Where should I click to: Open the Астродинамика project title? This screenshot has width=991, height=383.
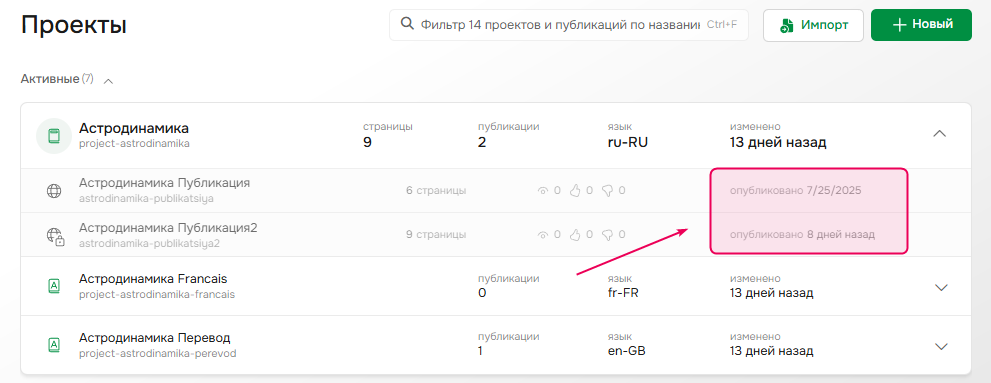(x=134, y=128)
